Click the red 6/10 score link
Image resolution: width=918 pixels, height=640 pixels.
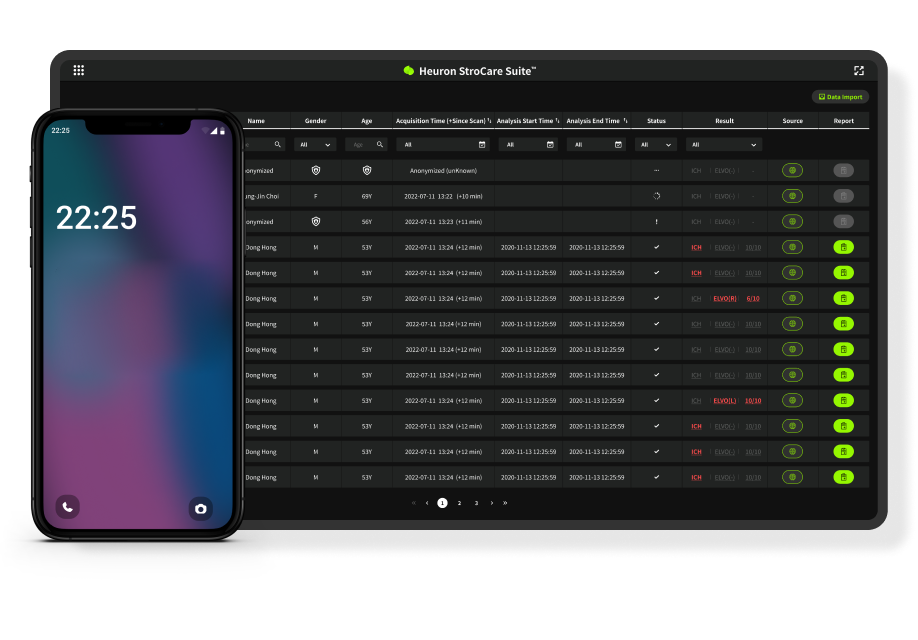(753, 299)
